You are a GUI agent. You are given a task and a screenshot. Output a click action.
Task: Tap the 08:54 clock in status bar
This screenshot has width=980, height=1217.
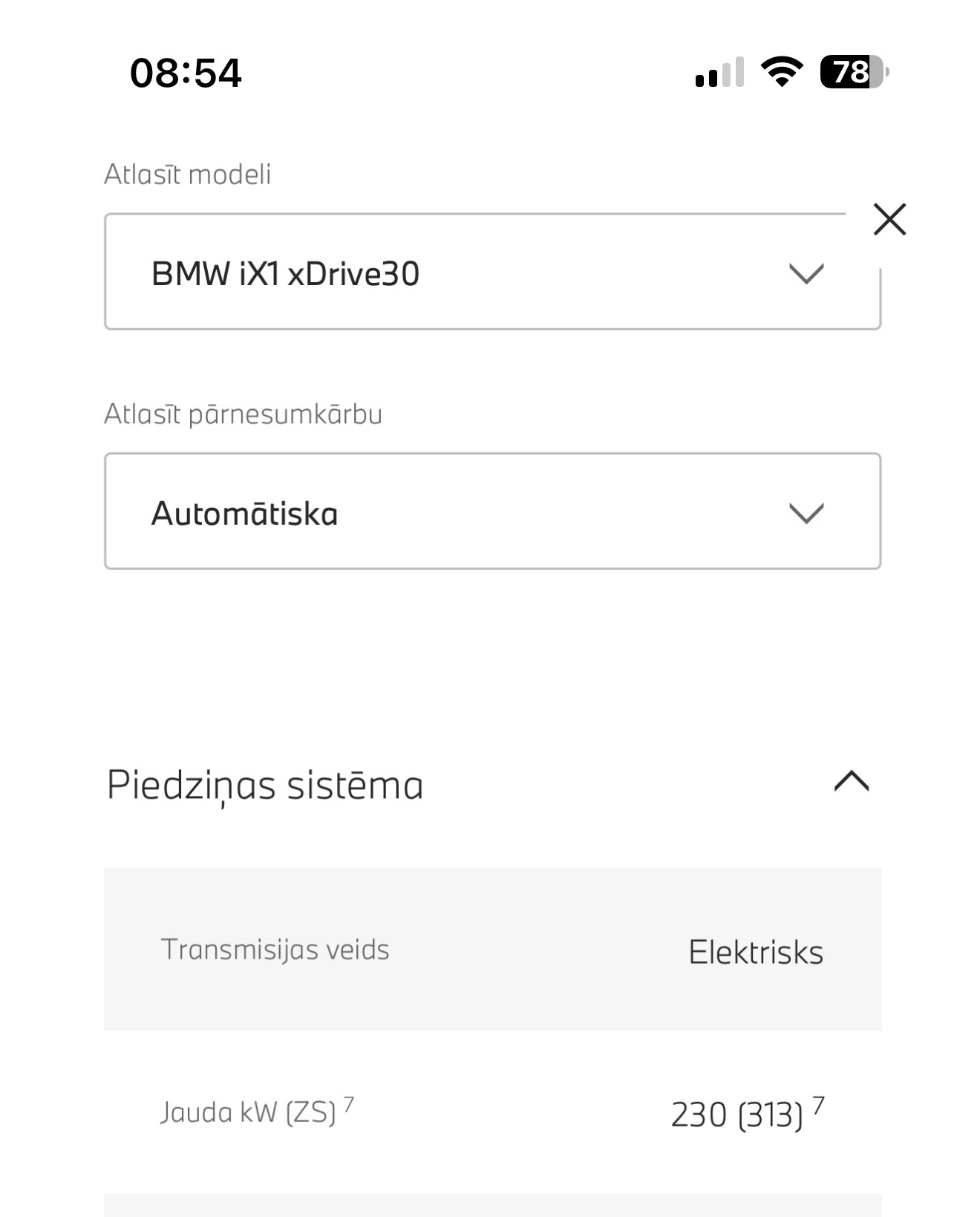(x=186, y=73)
